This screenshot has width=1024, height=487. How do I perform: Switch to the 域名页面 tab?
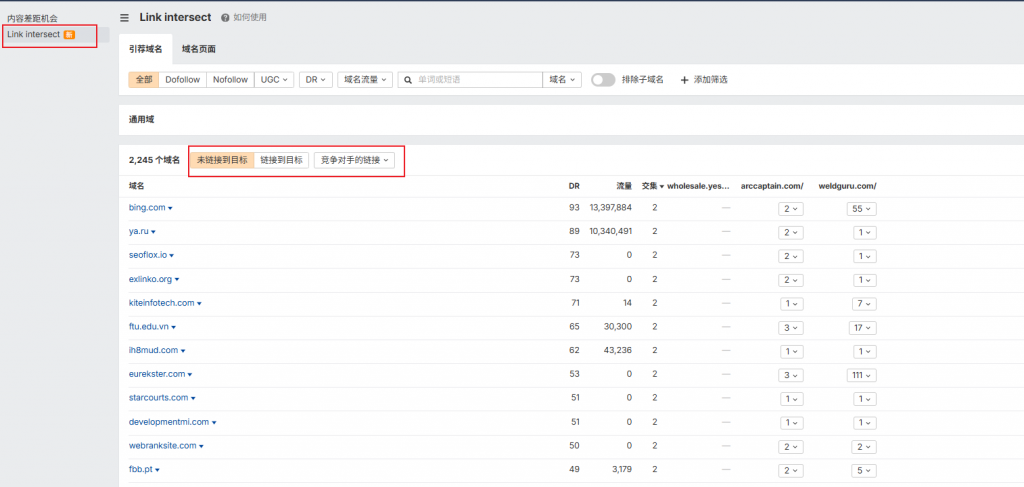point(199,49)
